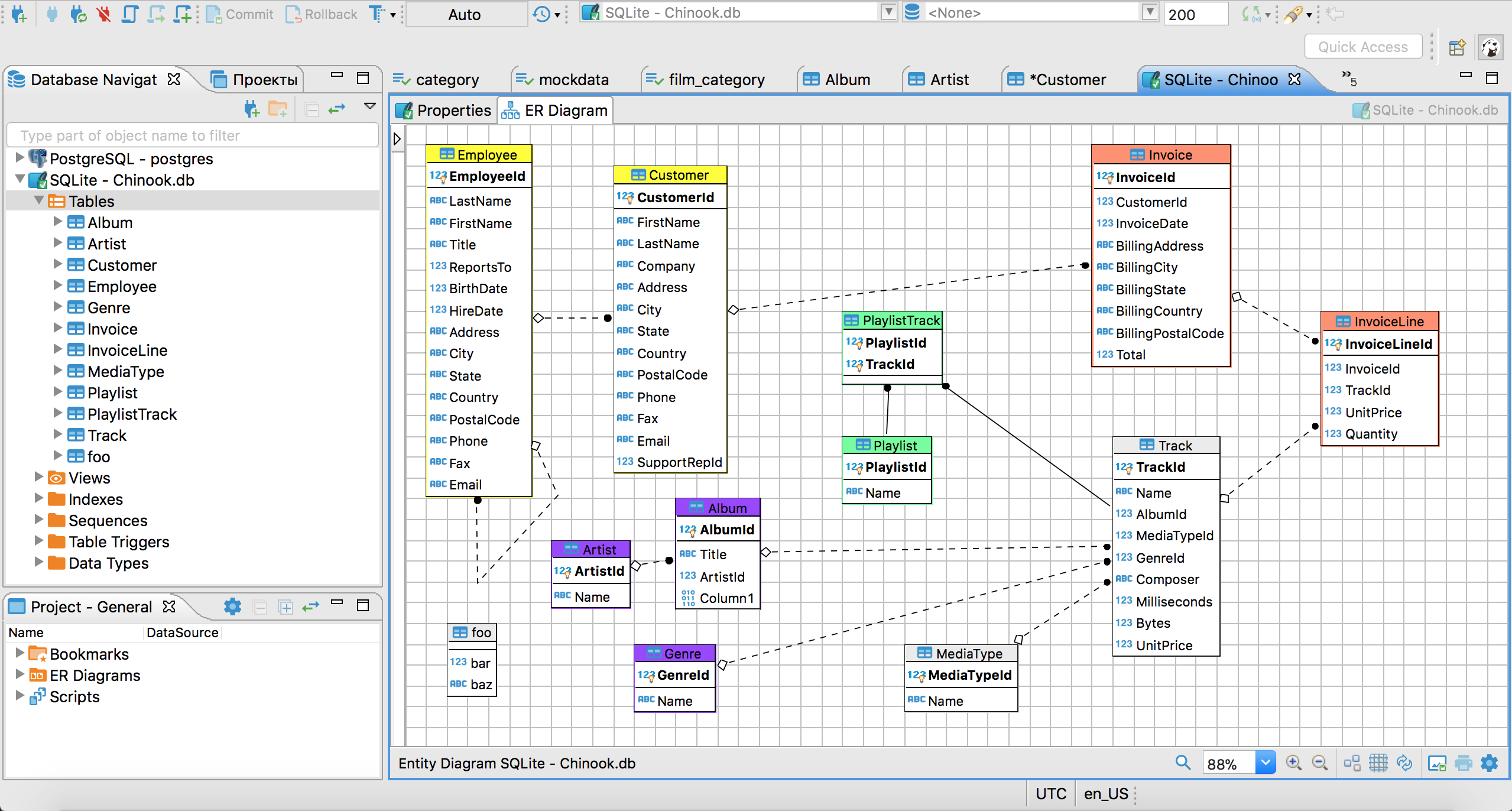
Task: Type in the object name filter field
Action: tap(190, 136)
